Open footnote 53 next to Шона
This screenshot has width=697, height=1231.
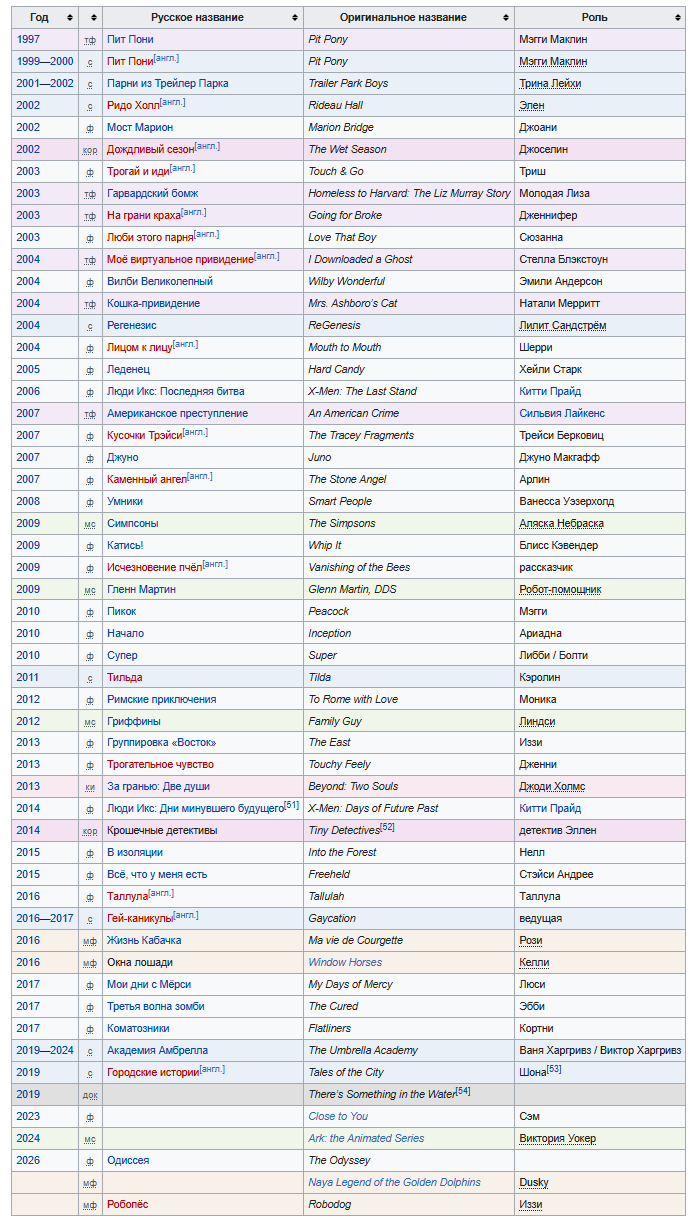554,1070
